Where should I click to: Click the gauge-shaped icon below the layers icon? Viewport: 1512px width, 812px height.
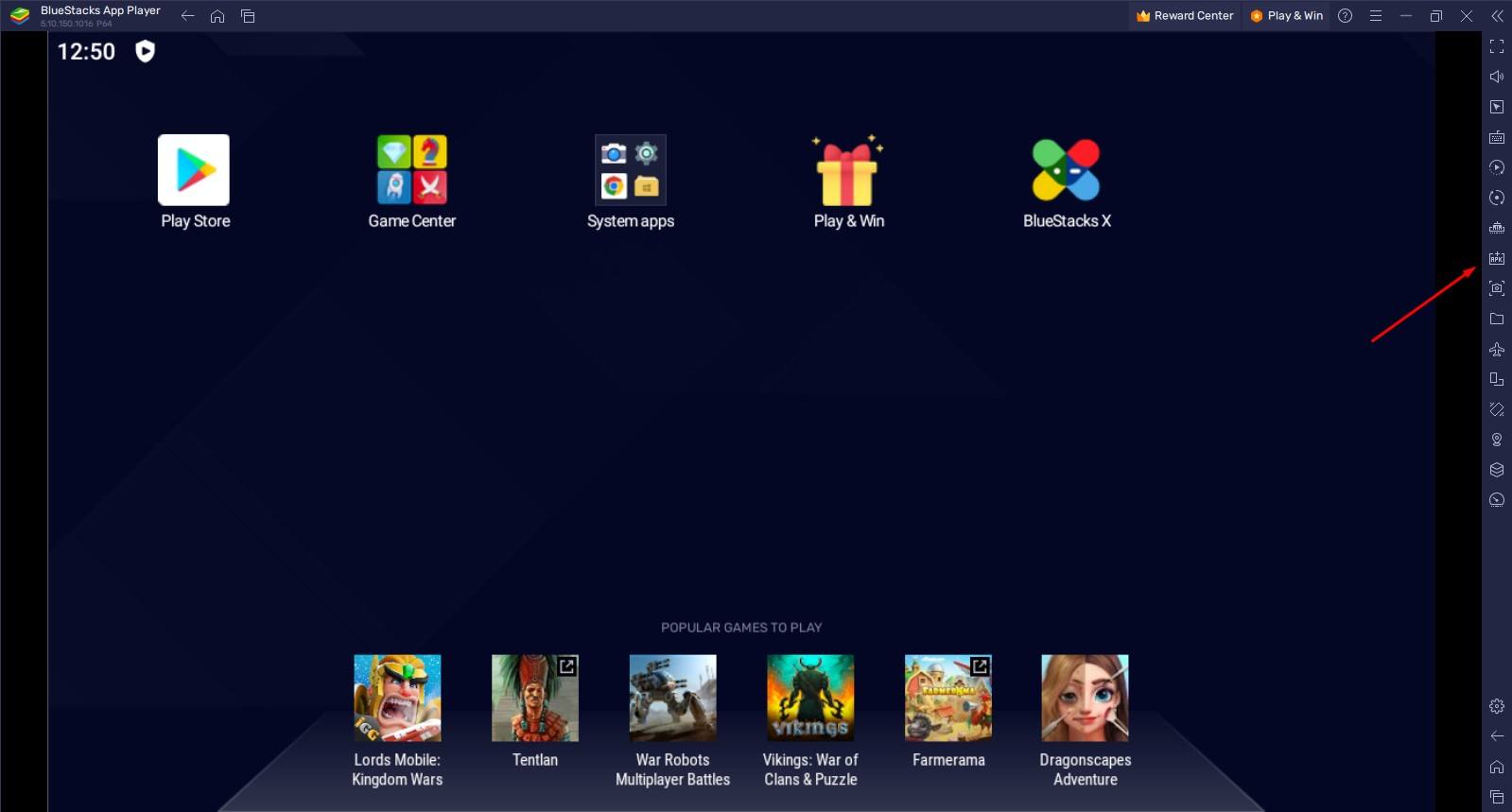[1497, 500]
